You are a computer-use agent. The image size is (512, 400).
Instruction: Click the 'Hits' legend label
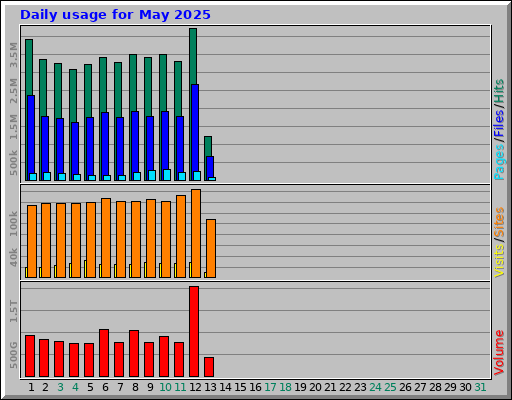499,91
